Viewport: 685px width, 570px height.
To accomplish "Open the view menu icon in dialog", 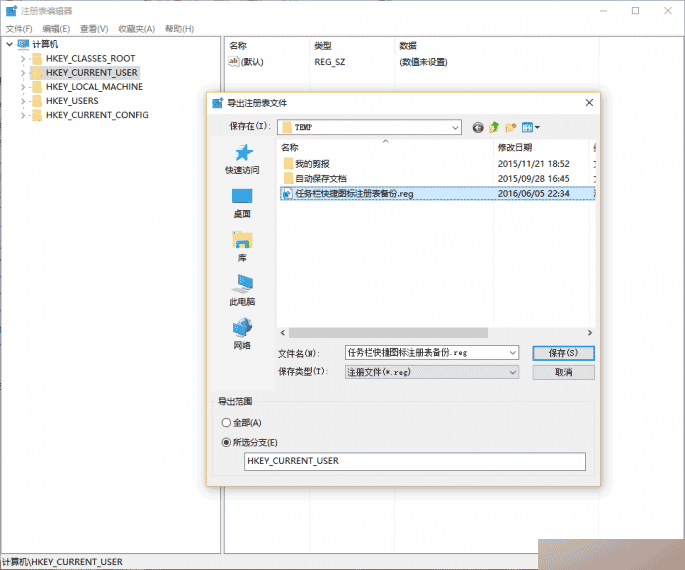I will [531, 127].
